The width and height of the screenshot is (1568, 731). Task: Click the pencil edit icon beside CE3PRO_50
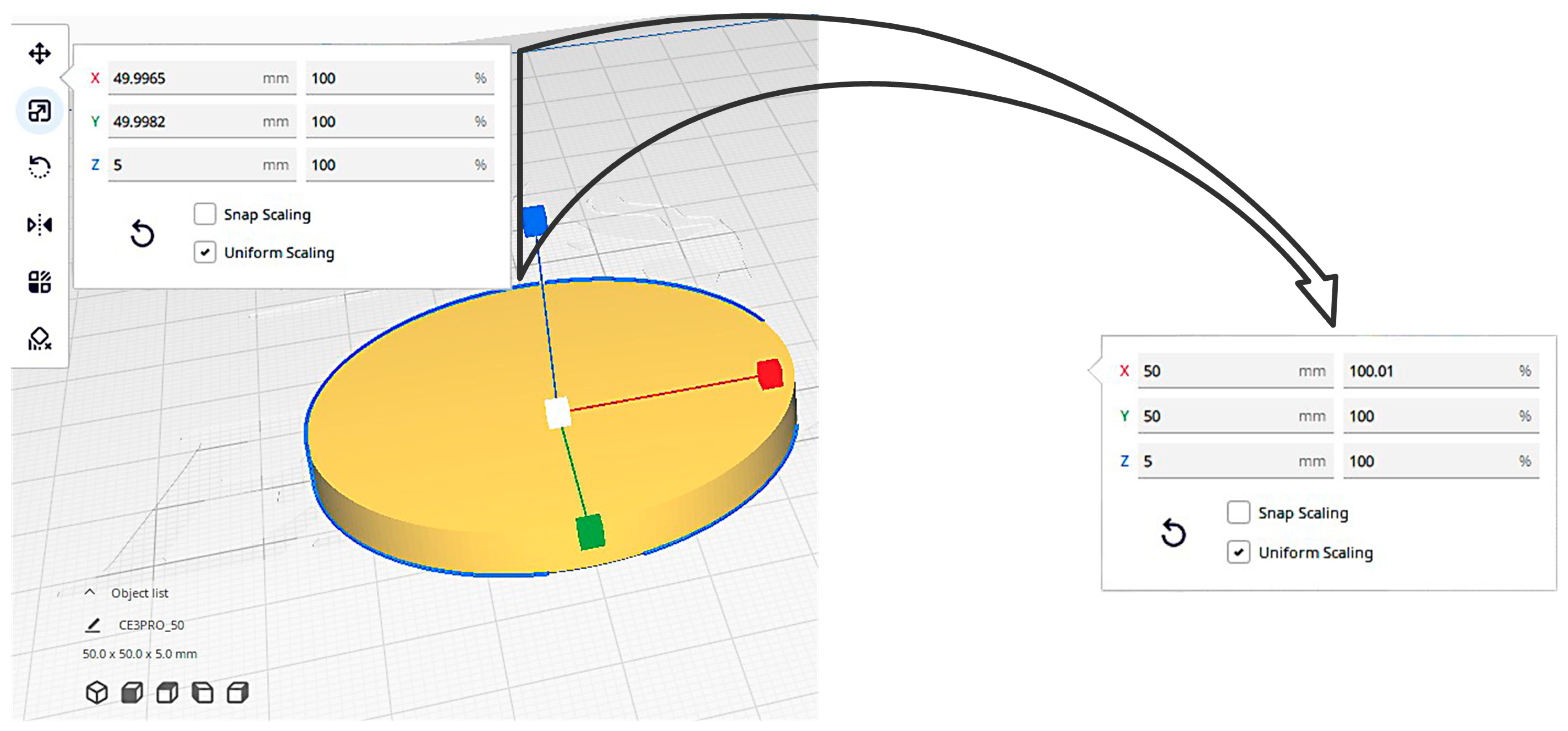pyautogui.click(x=93, y=625)
